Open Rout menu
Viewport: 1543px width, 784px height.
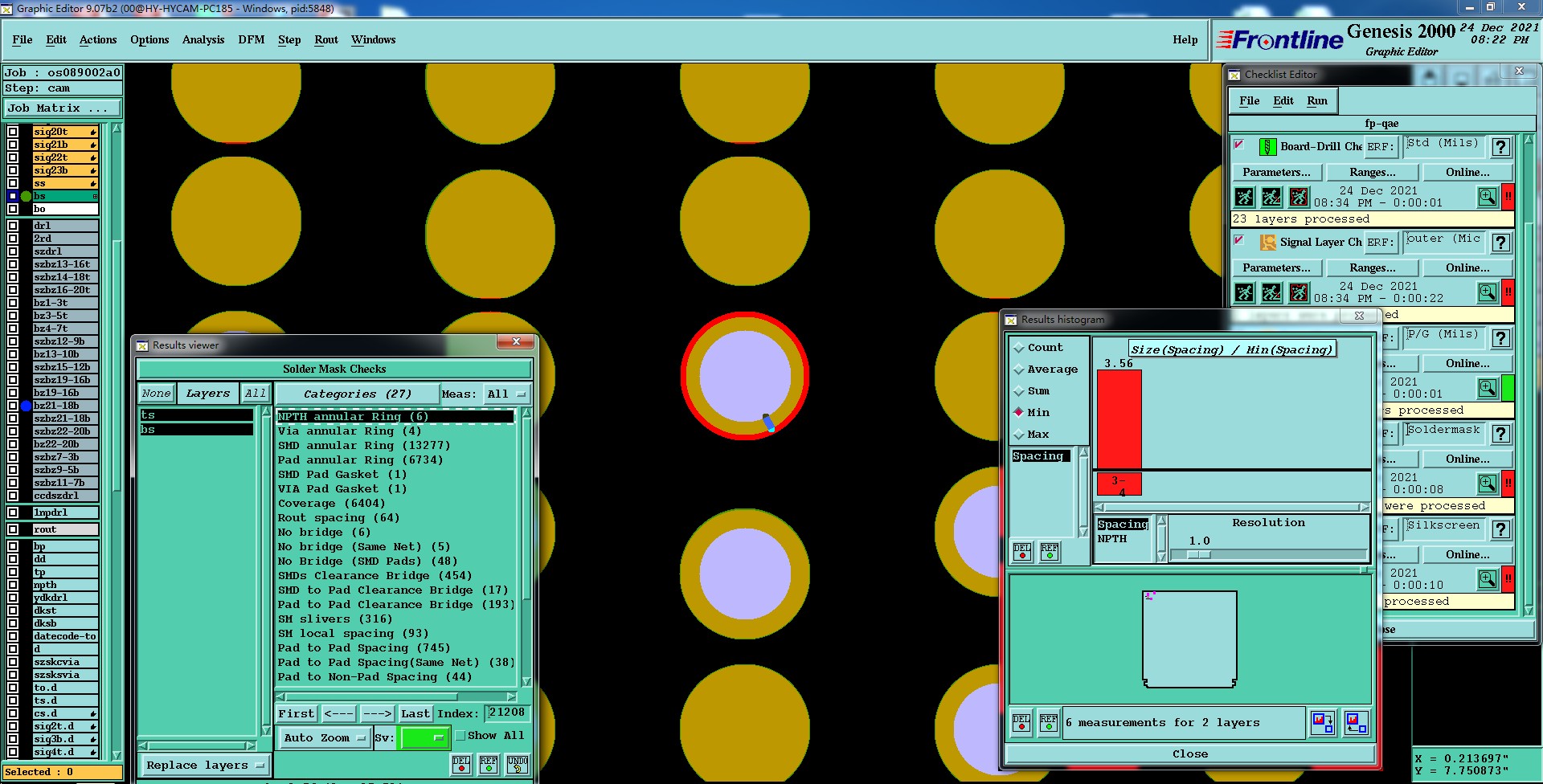click(326, 39)
